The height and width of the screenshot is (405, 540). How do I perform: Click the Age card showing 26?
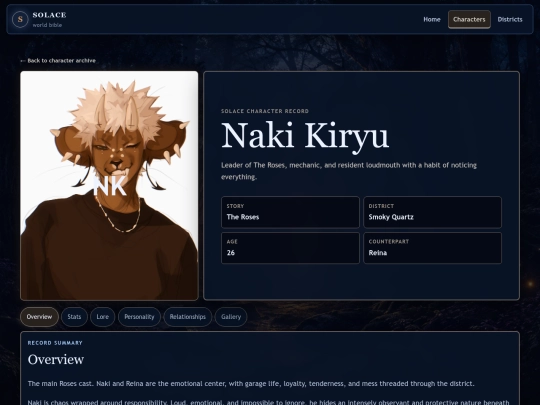[x=290, y=248]
